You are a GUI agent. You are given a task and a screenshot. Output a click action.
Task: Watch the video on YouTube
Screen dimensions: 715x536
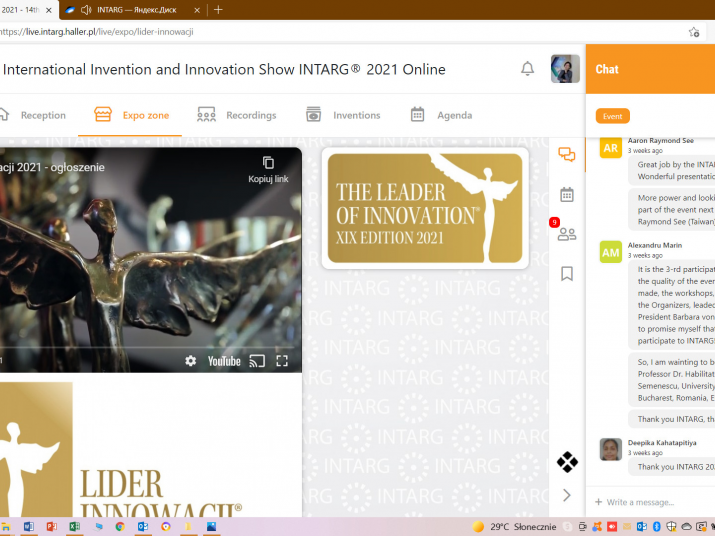coord(224,361)
